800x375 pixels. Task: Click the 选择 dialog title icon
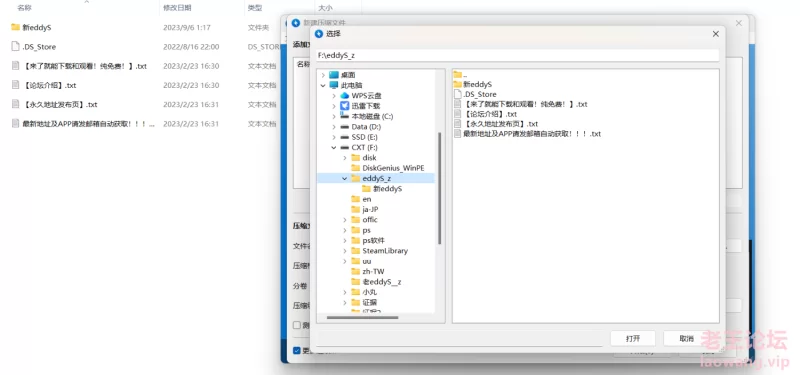pyautogui.click(x=319, y=34)
